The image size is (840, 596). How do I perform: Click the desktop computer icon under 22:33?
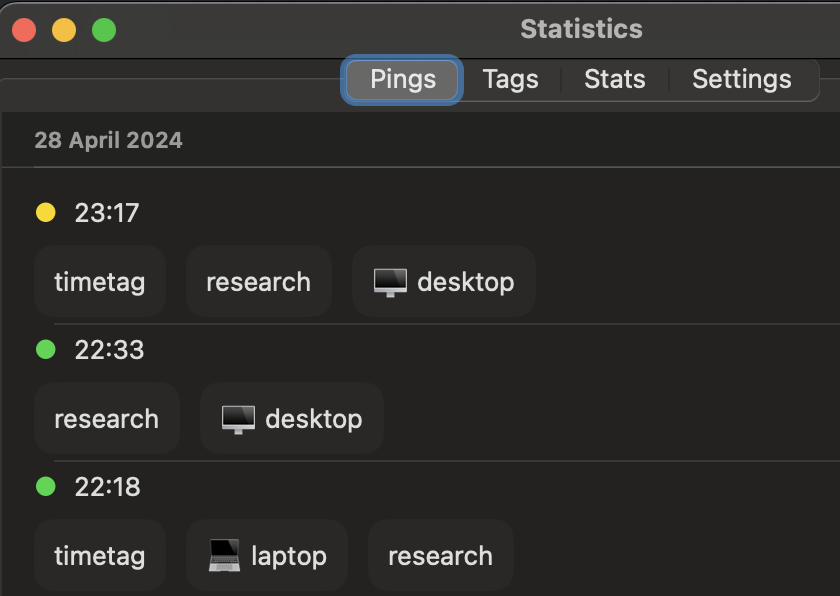click(238, 419)
